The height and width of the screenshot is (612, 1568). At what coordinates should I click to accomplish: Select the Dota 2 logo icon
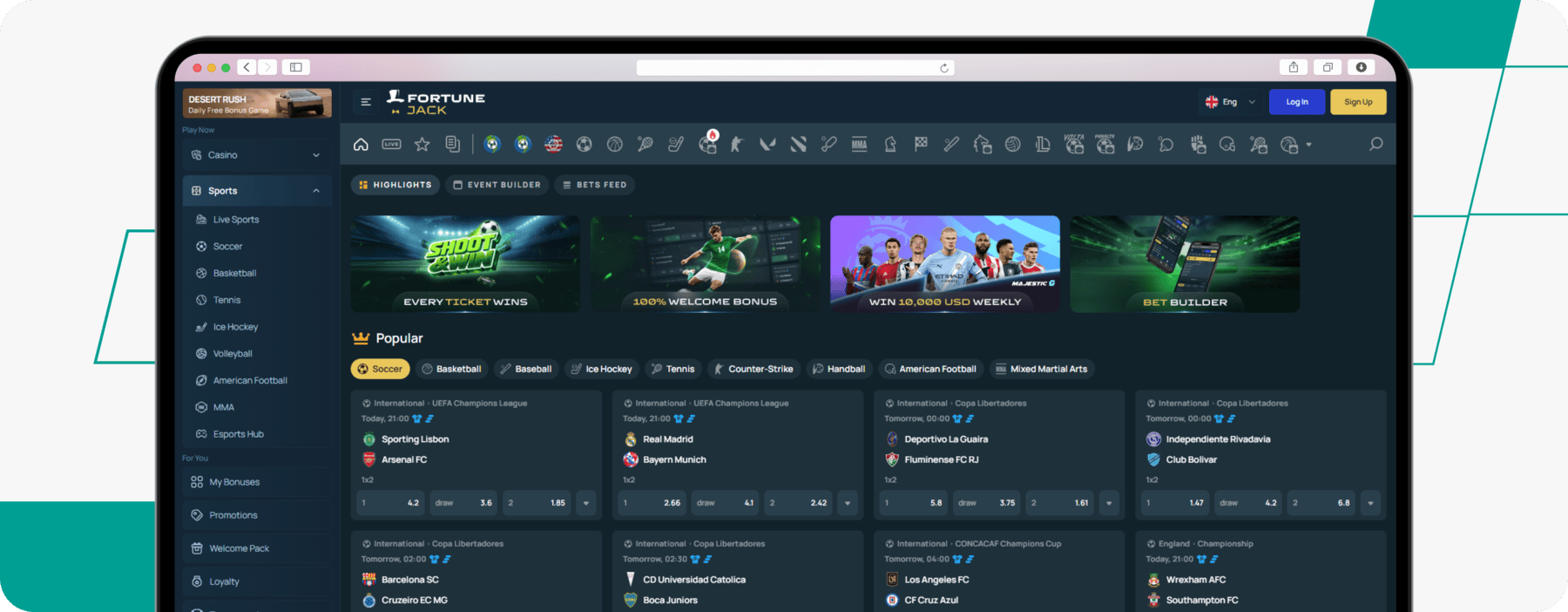(x=798, y=145)
